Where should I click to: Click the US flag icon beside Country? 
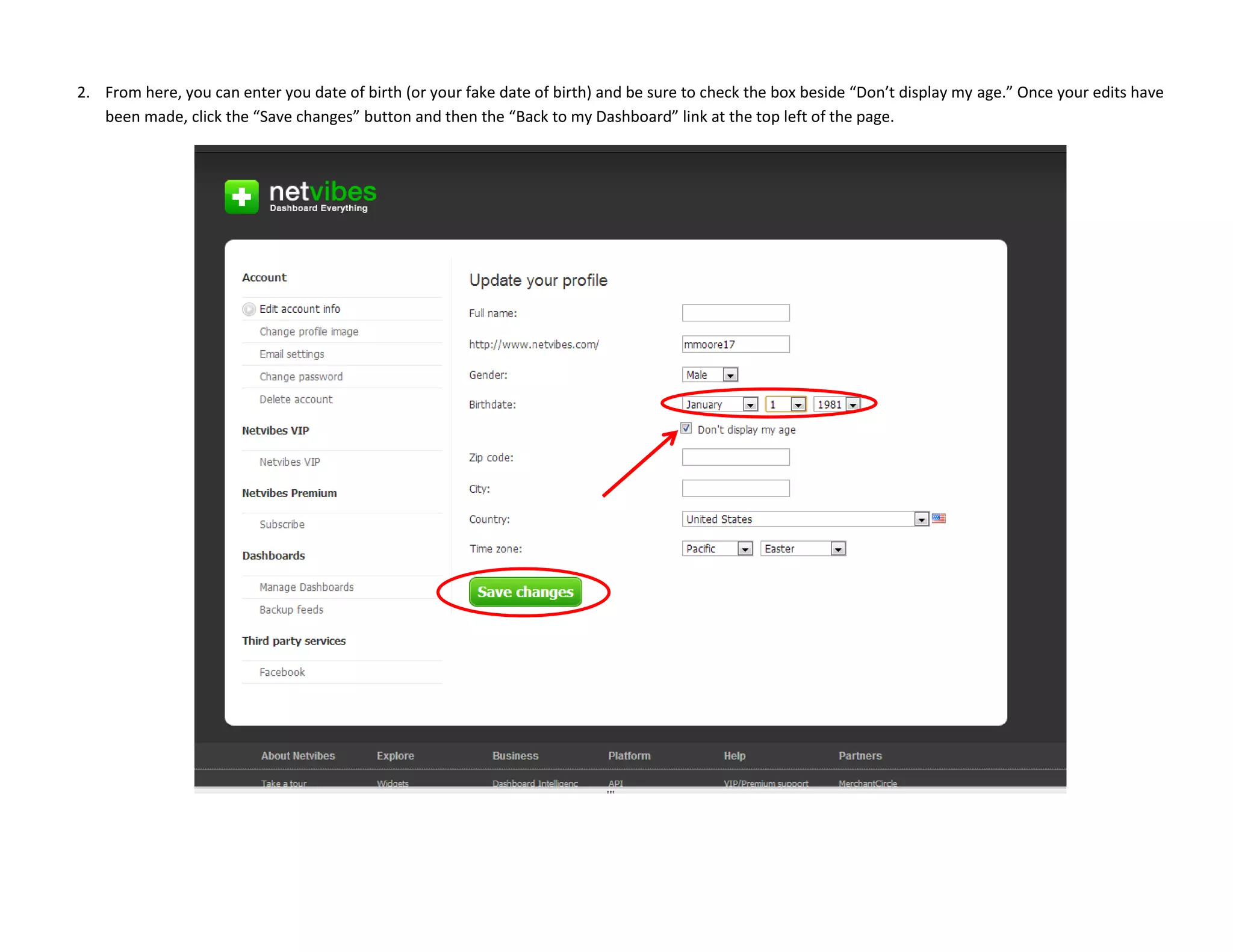pyautogui.click(x=939, y=518)
